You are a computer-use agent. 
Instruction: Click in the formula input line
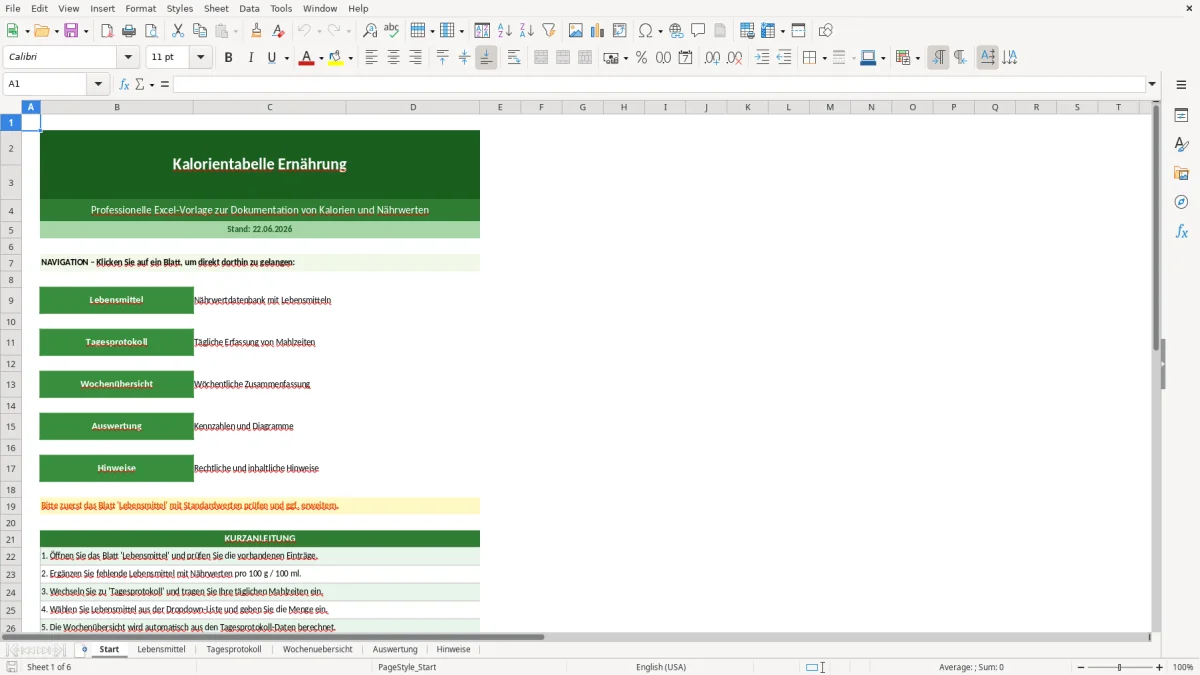click(659, 84)
